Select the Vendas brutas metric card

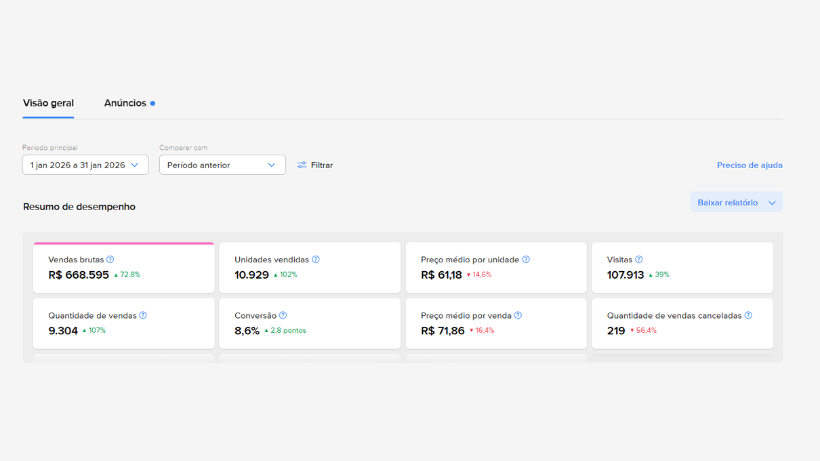click(x=123, y=267)
